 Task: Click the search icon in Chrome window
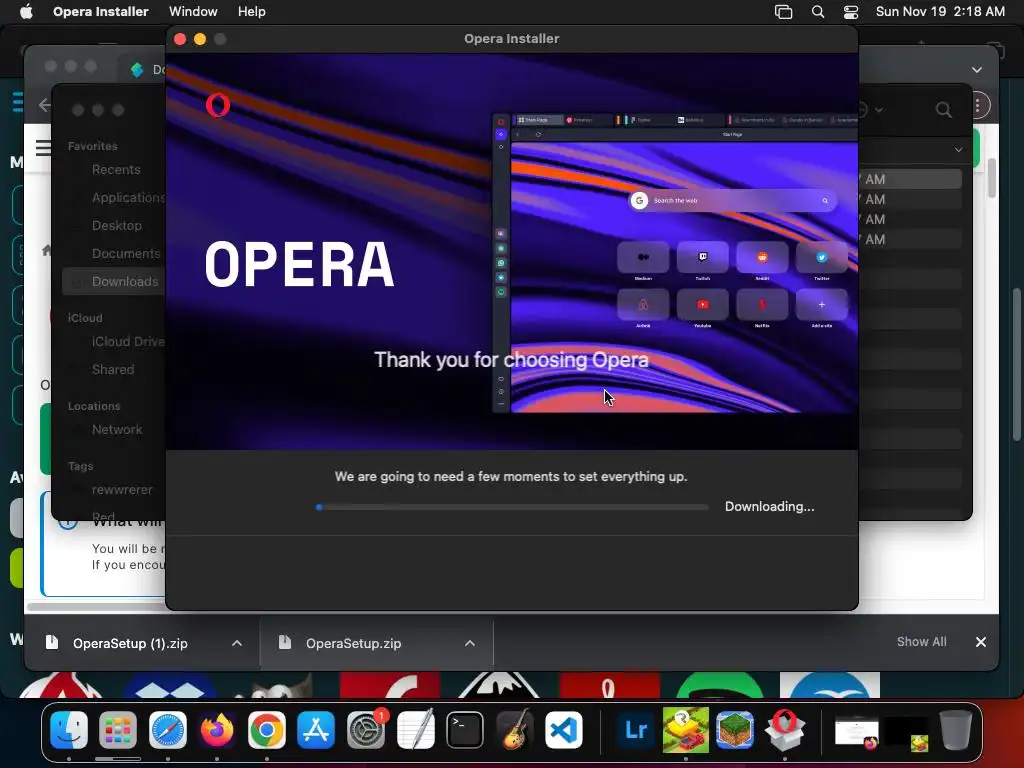coord(943,109)
